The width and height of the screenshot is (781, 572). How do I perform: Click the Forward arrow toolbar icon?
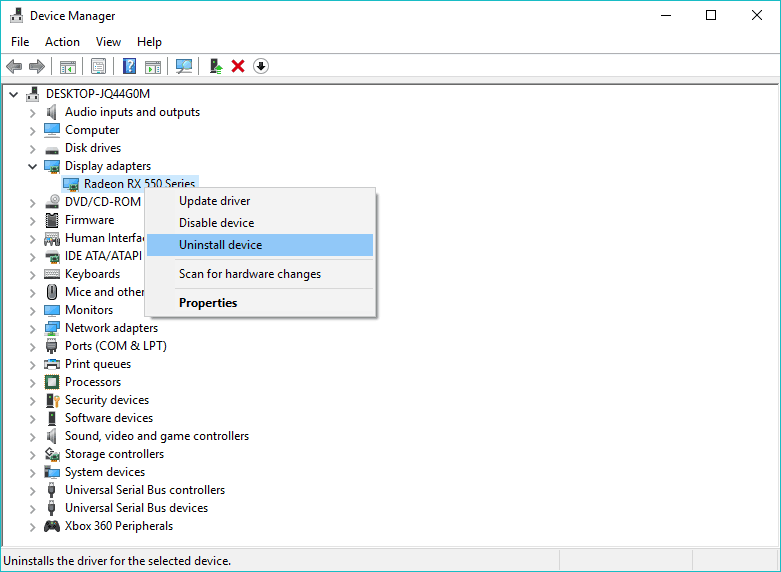37,66
